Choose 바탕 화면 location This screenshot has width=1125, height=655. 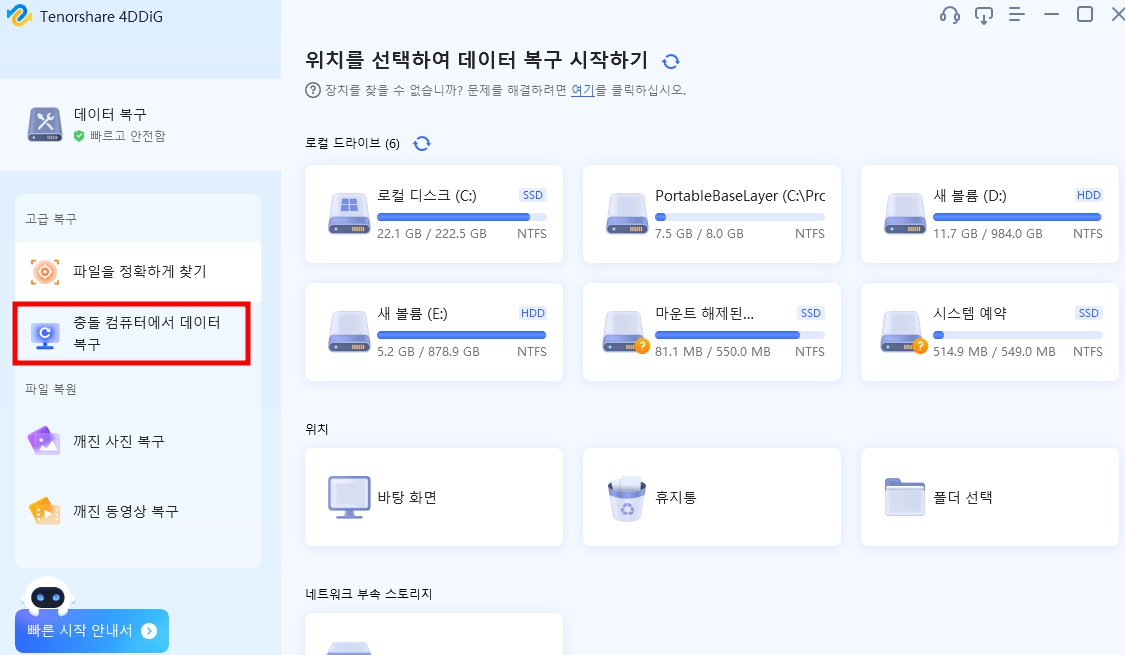point(434,497)
